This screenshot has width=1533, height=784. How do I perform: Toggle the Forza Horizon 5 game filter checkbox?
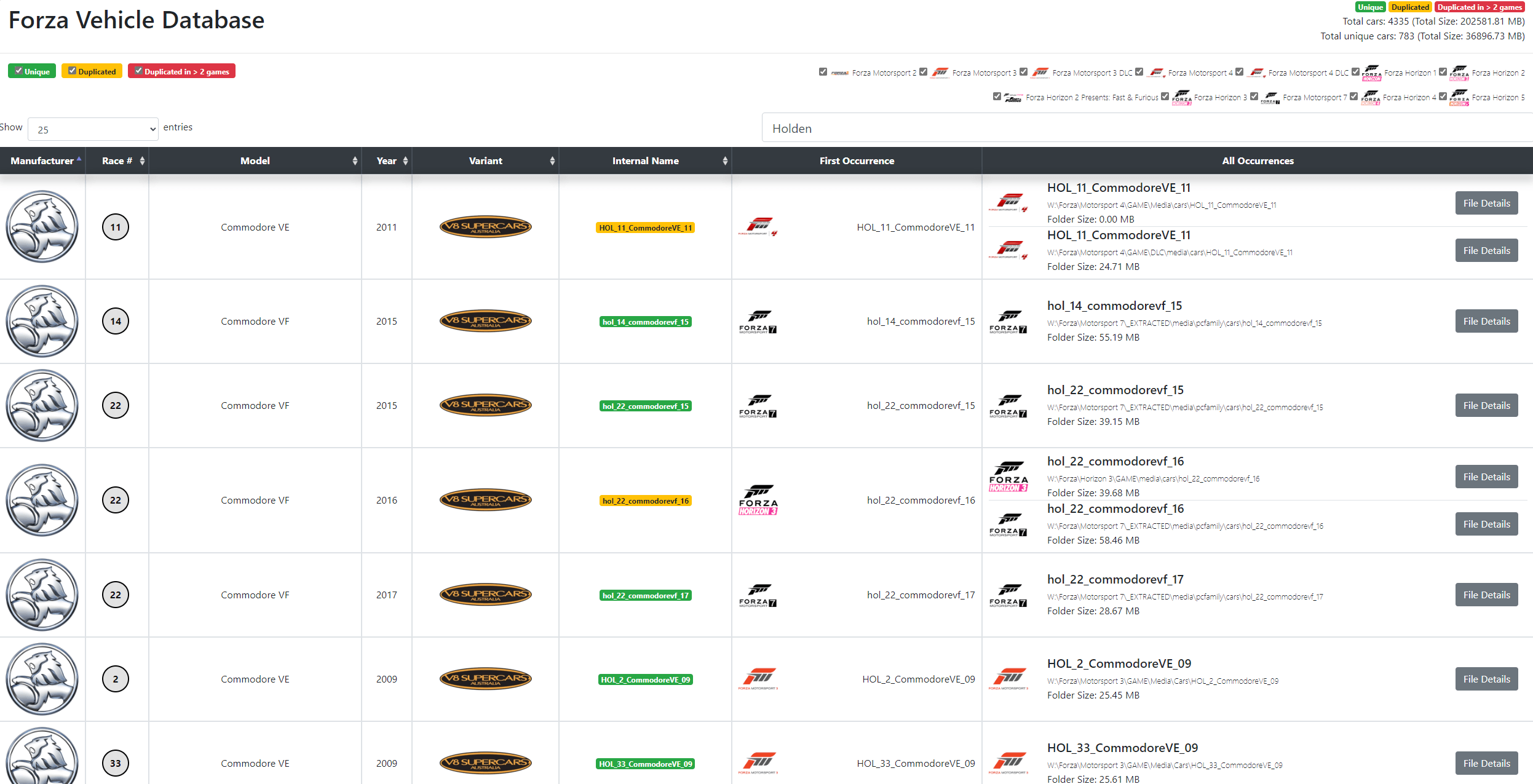(x=1443, y=97)
